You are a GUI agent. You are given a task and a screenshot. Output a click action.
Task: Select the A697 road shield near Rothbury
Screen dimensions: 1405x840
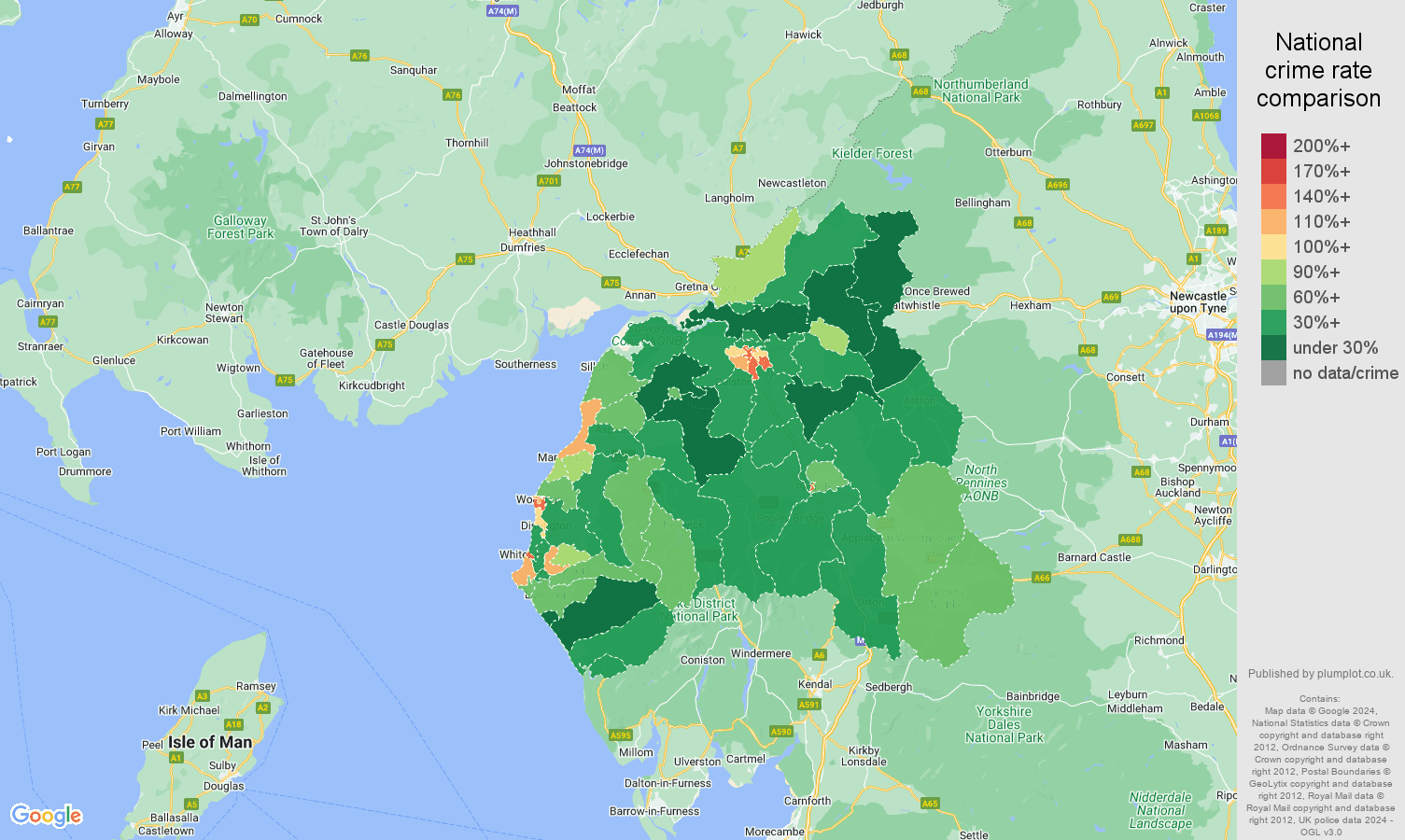click(1143, 125)
